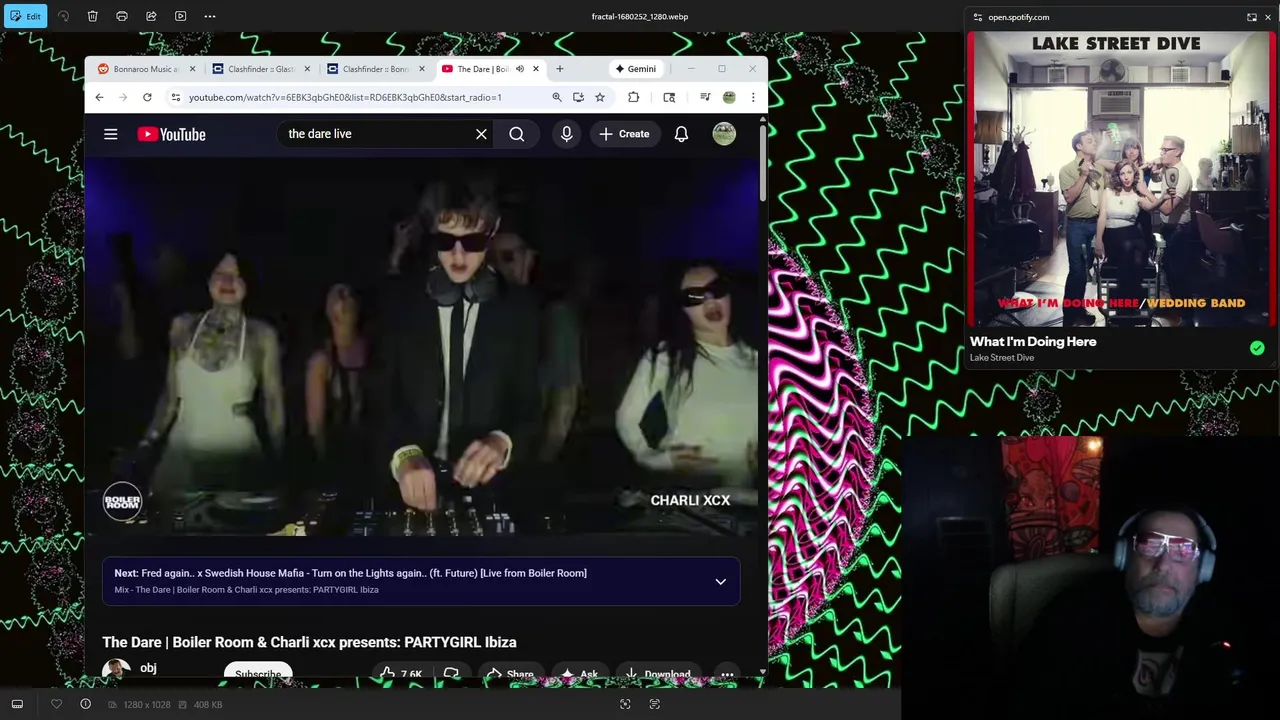The height and width of the screenshot is (720, 1280).
Task: Open the YouTube account avatar menu
Action: click(724, 134)
